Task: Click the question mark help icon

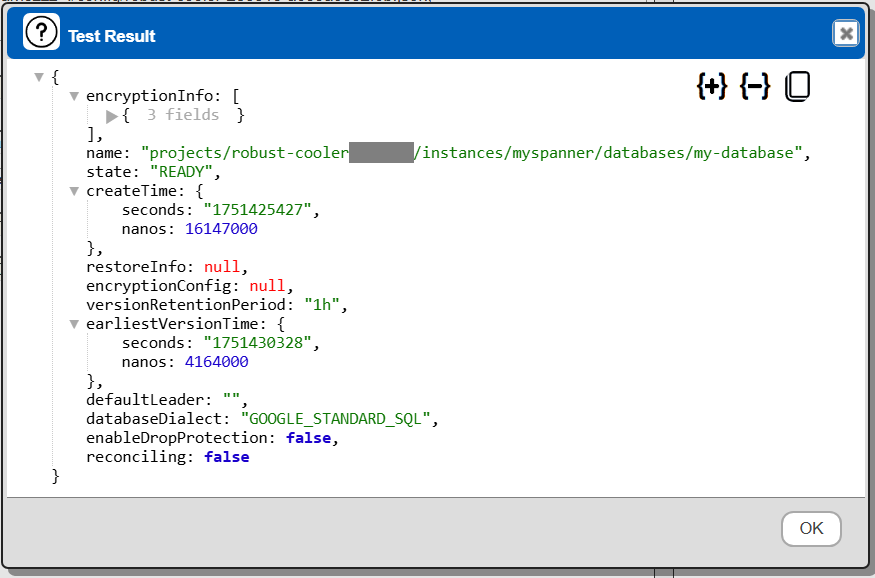Action: [x=42, y=35]
